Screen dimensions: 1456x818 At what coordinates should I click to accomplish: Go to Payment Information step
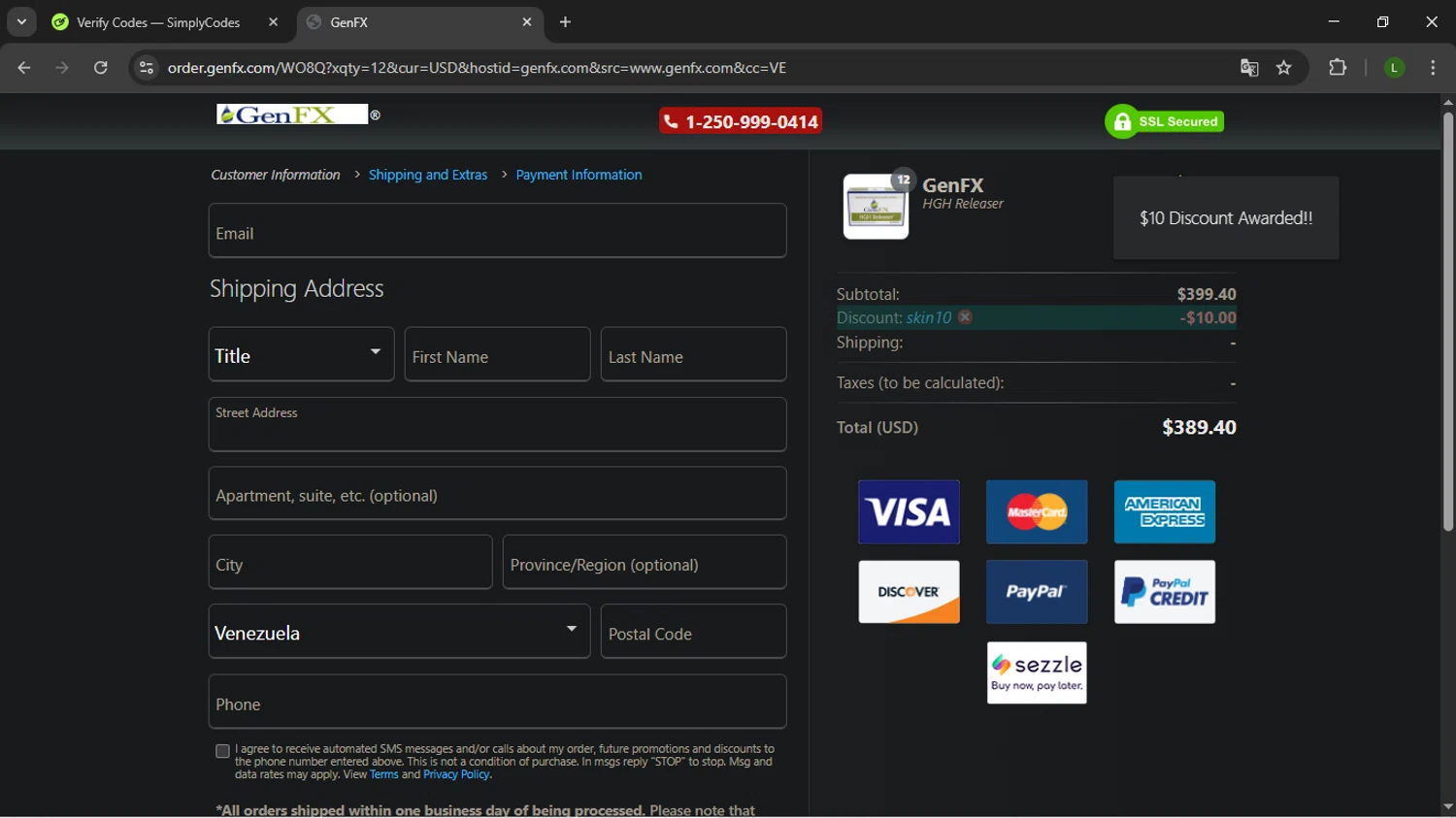coord(579,175)
